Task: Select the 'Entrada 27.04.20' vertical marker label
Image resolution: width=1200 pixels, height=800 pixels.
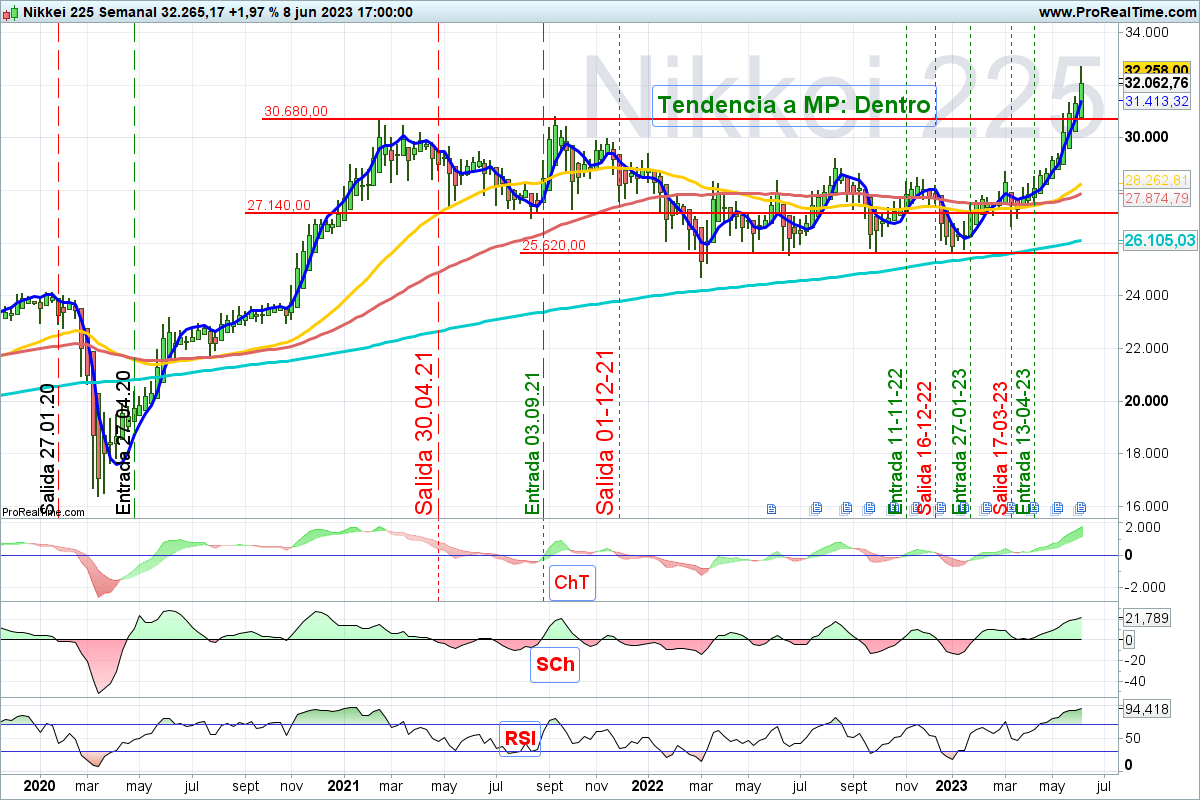Action: (123, 442)
